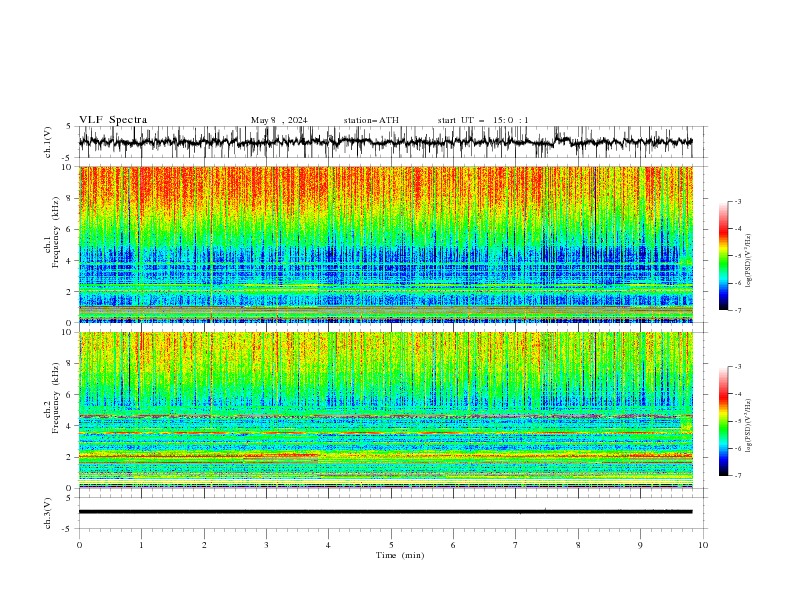
Task: Click the ch.2 spectrogram panel
Action: click(x=385, y=410)
